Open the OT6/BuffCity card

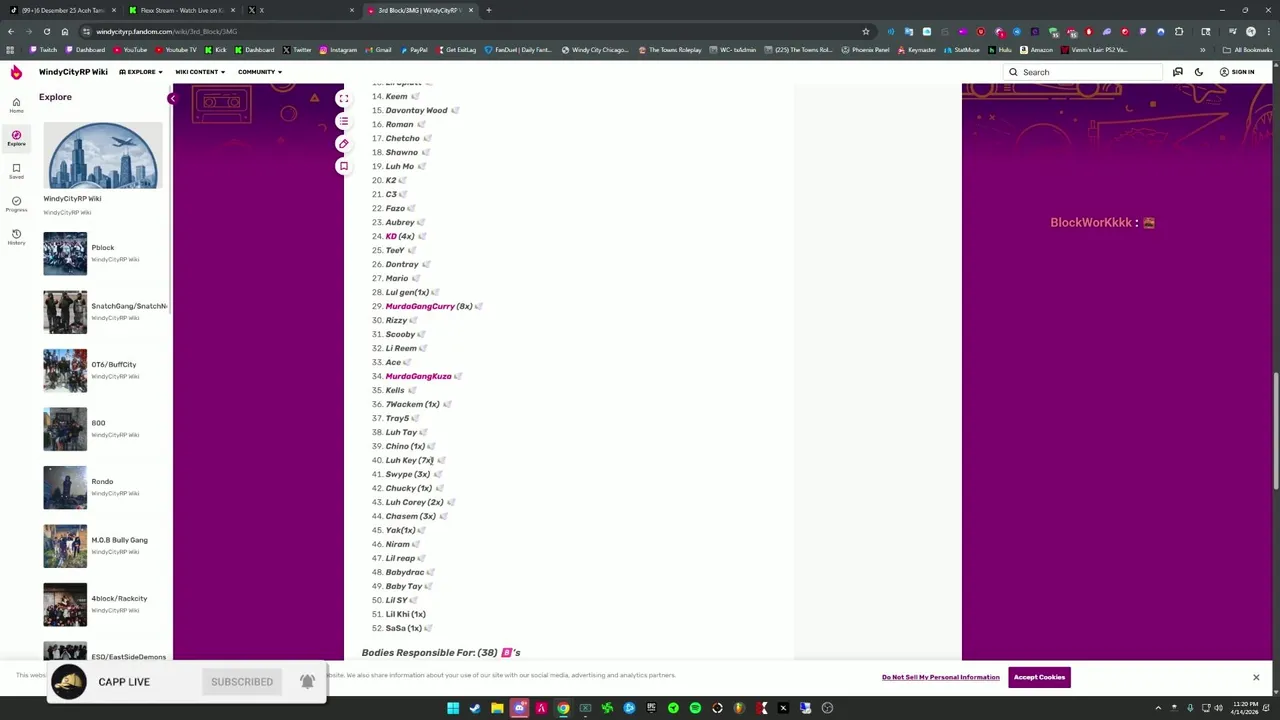[x=103, y=370]
